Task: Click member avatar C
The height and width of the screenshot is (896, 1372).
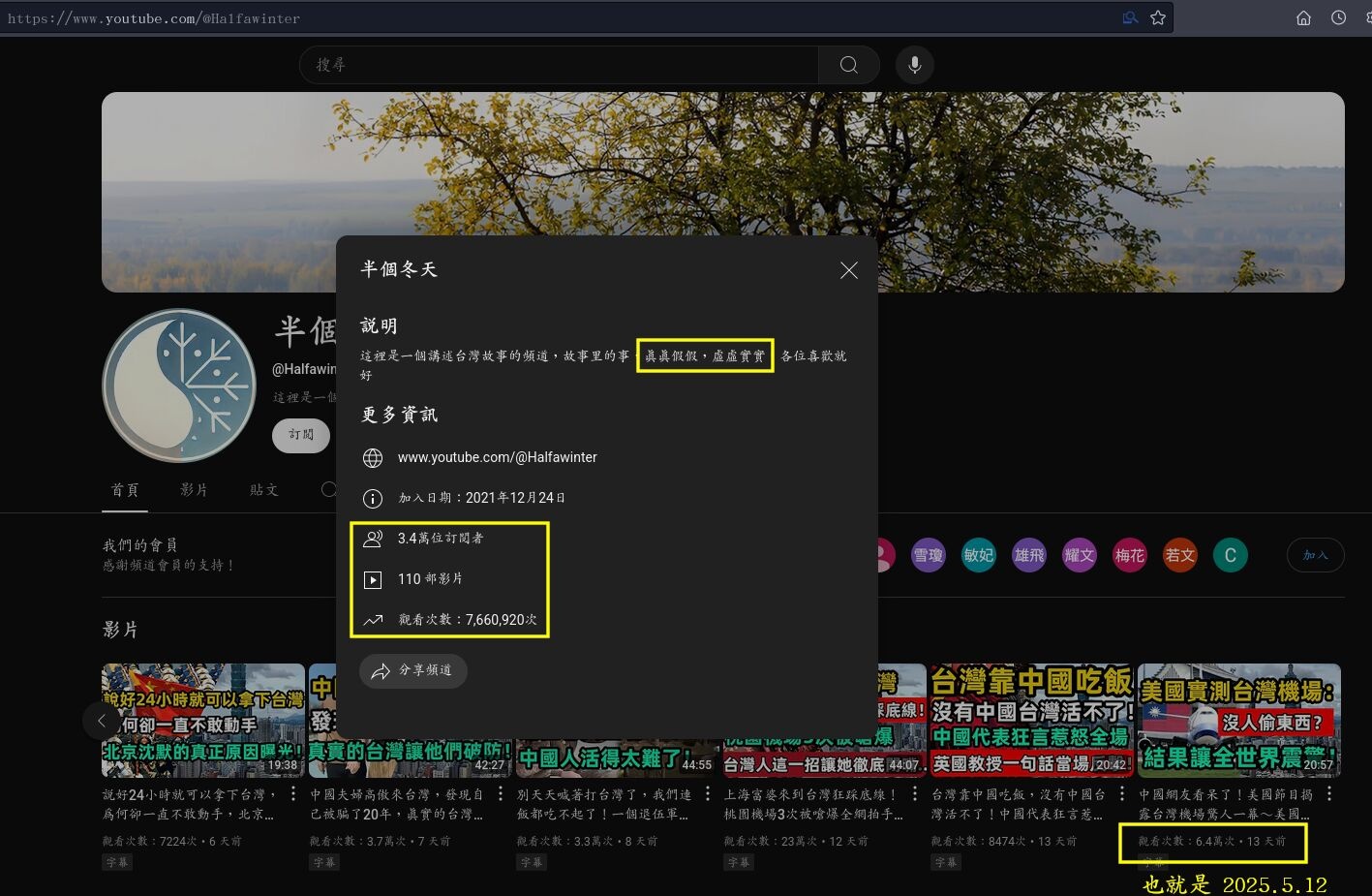Action: (x=1231, y=555)
